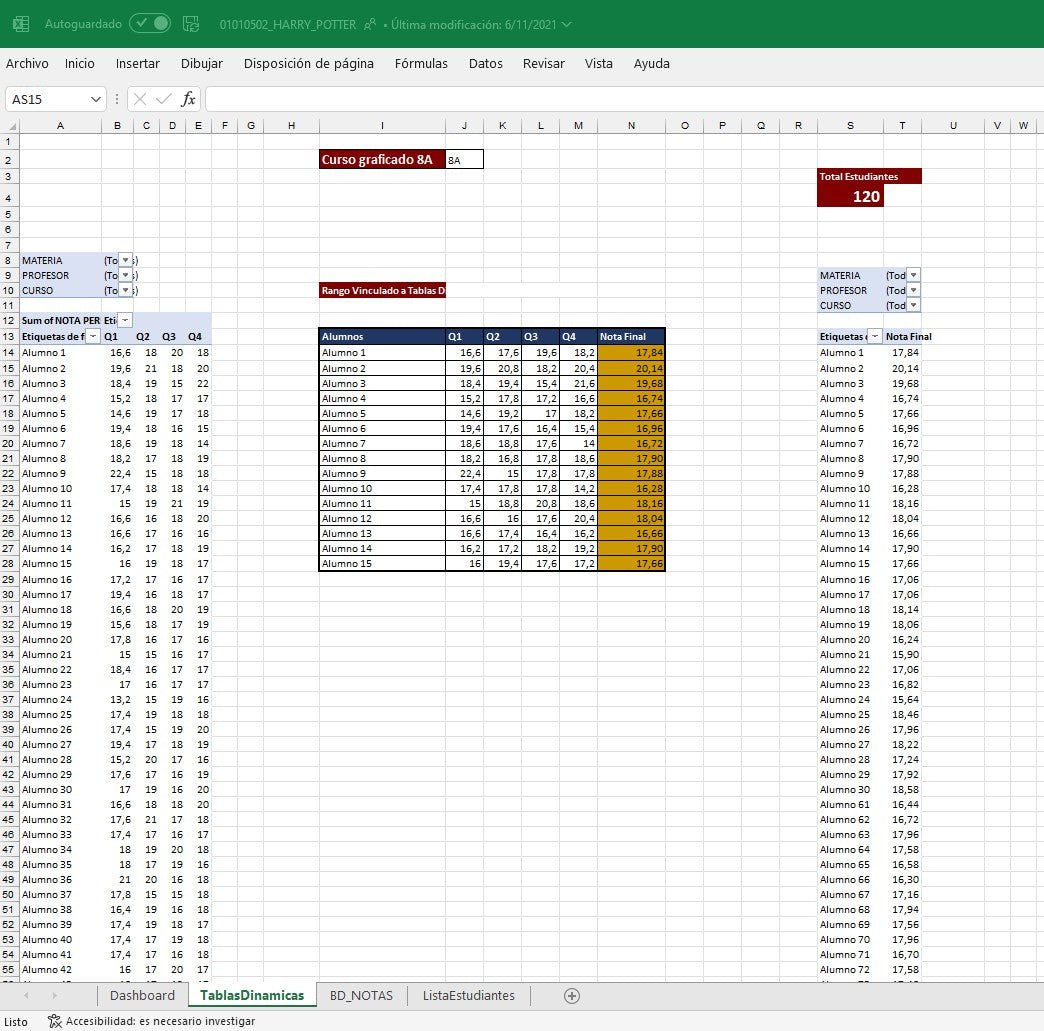The image size is (1044, 1031).
Task: Click the confirm checkmark in formula bar
Action: (x=164, y=99)
